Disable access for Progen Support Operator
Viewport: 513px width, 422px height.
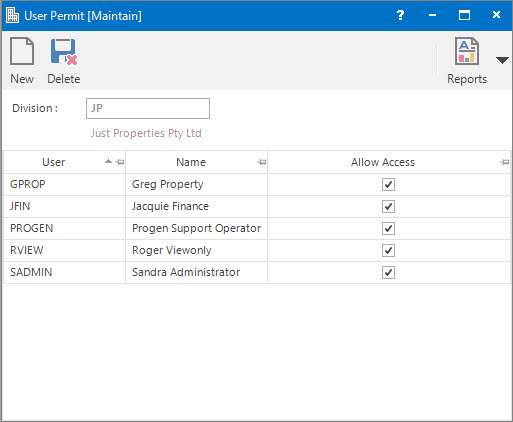[x=388, y=228]
